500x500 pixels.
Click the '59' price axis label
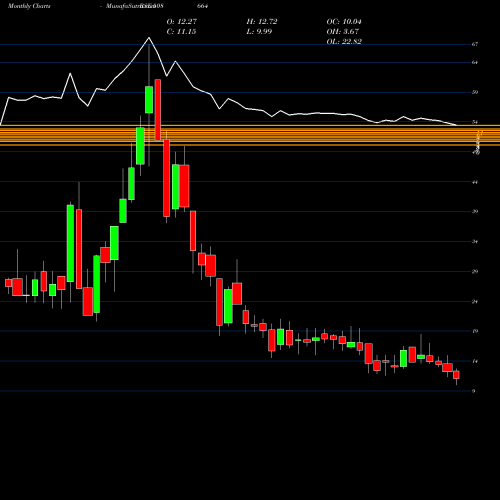[475, 92]
